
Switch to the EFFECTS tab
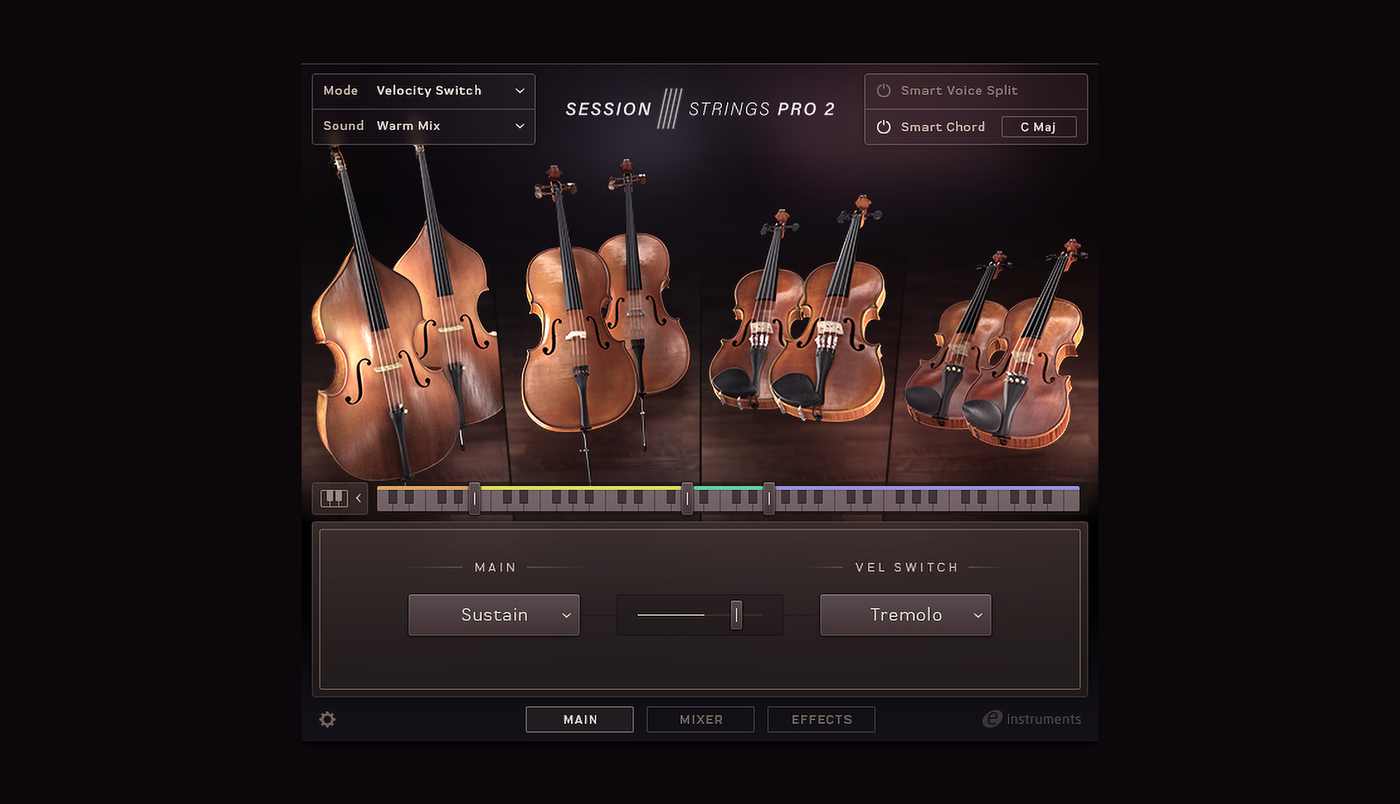(x=822, y=719)
